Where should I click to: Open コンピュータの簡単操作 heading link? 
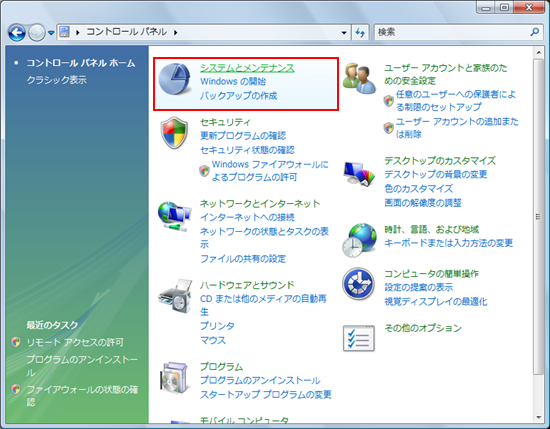(431, 273)
